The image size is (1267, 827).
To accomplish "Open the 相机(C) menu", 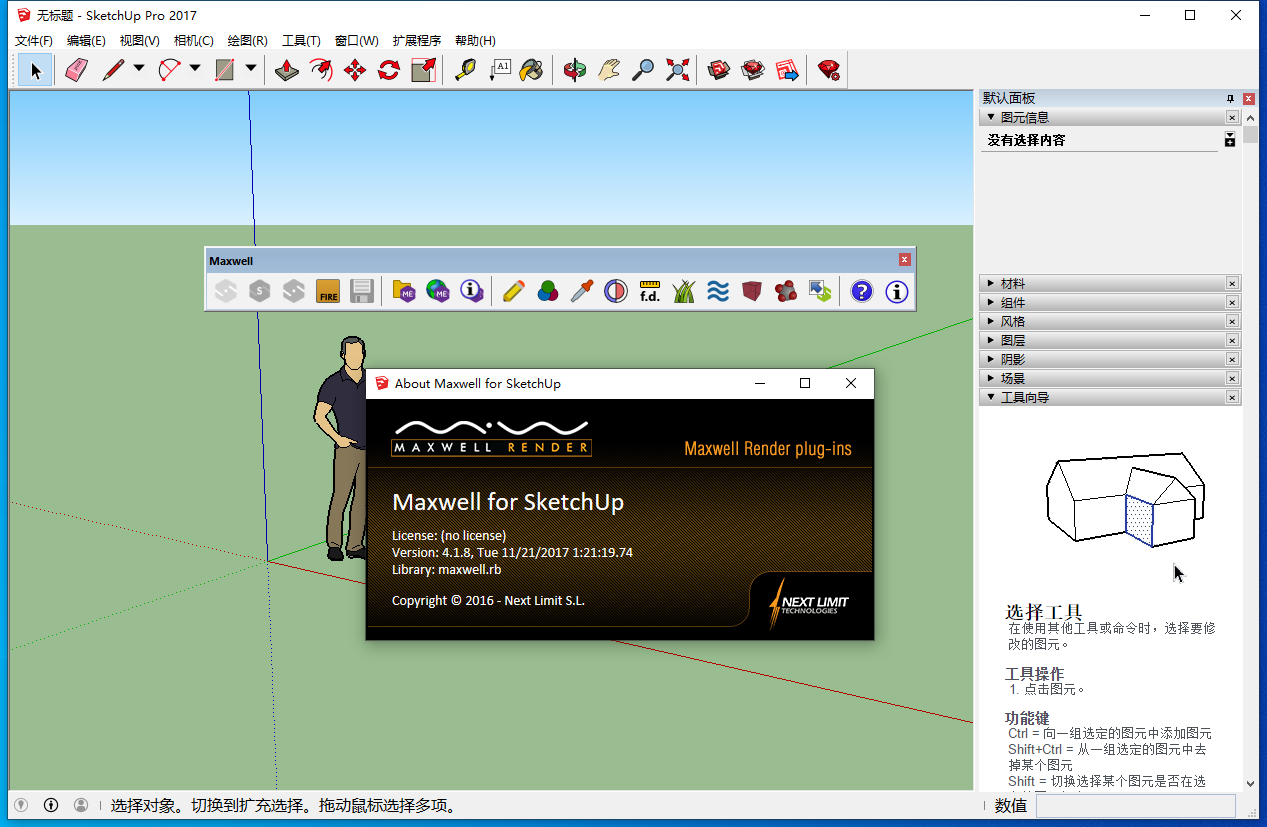I will coord(194,41).
